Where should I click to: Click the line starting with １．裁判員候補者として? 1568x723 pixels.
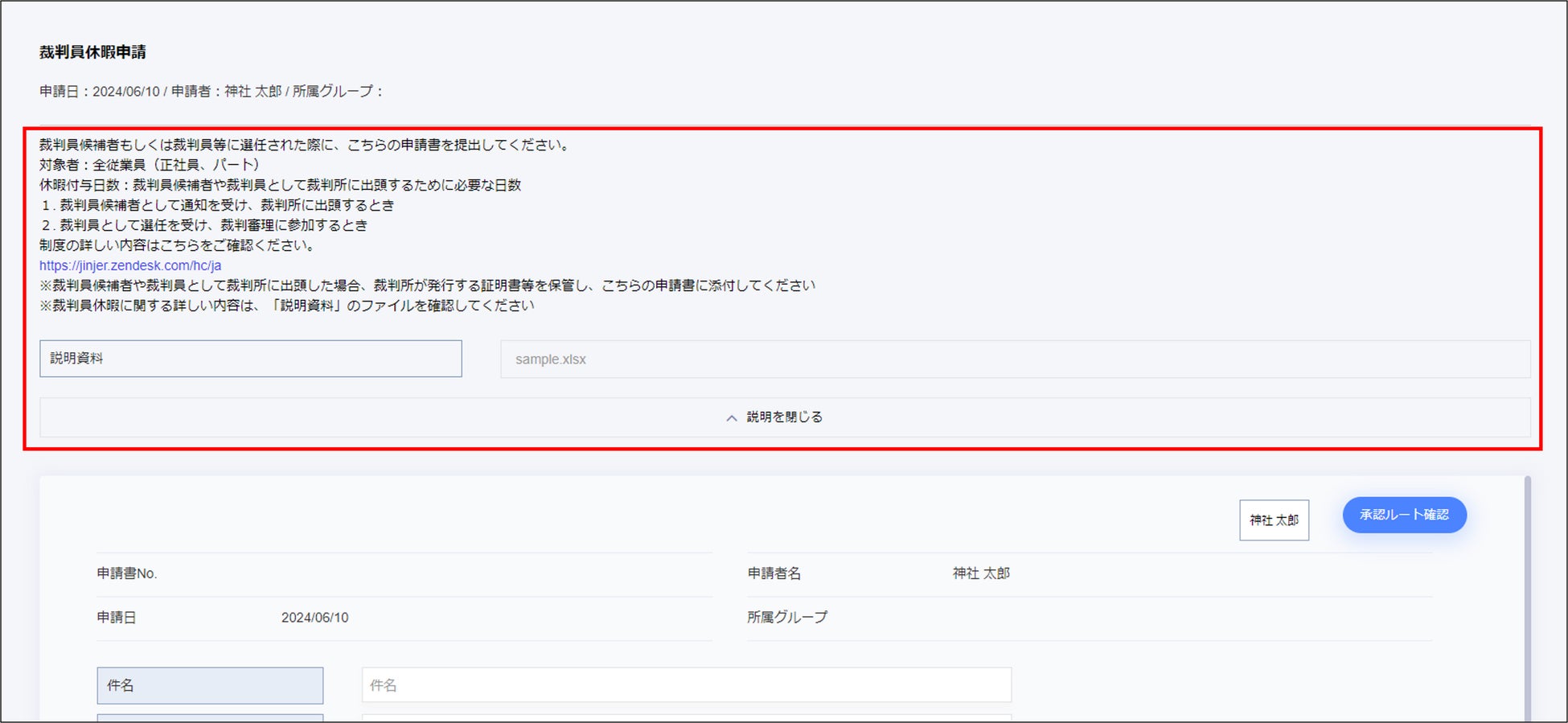(x=217, y=205)
